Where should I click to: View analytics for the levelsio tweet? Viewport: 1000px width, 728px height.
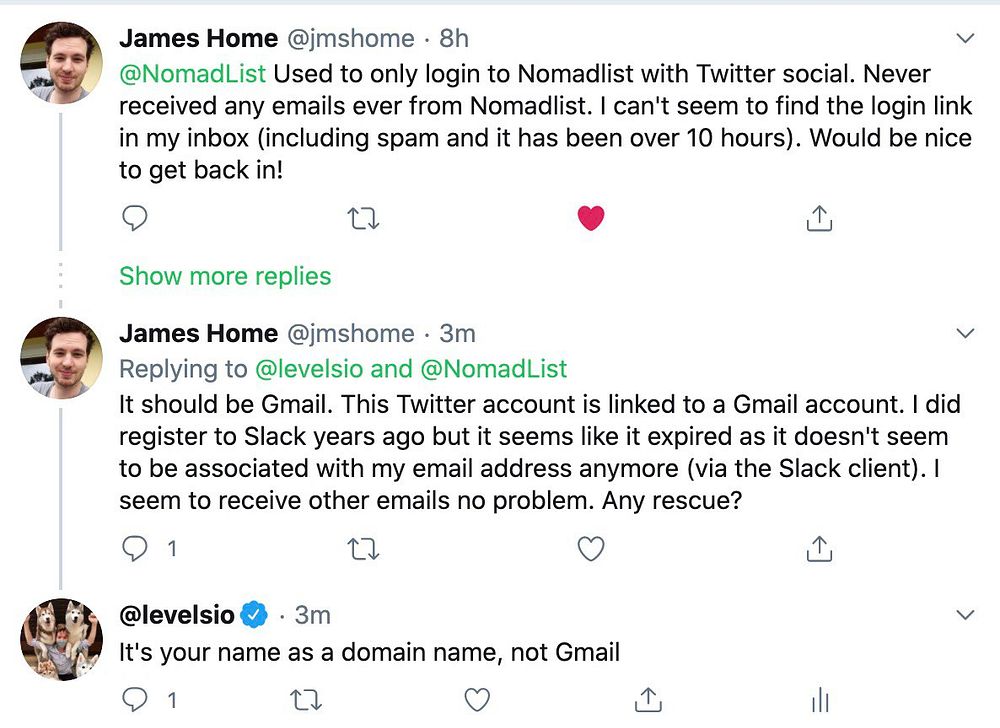(820, 700)
